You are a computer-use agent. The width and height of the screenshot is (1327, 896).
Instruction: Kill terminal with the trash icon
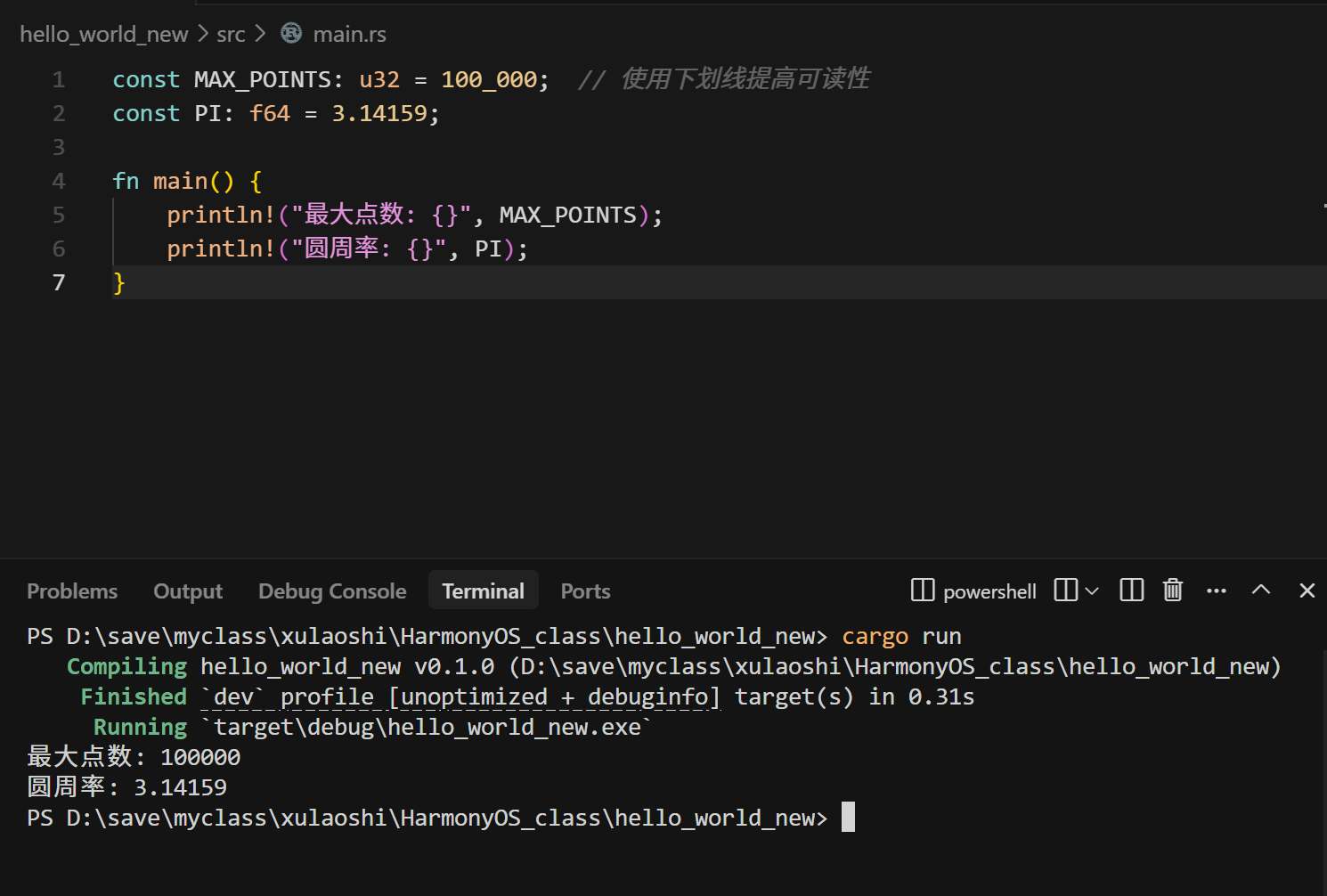point(1173,591)
